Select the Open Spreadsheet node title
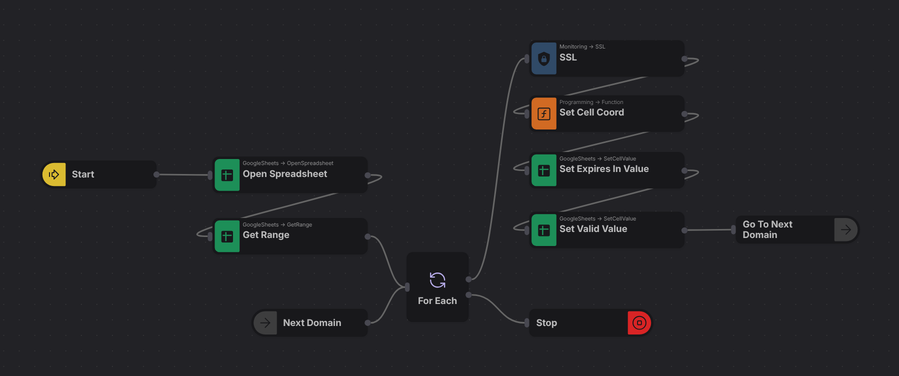Screen dimensions: 899x376 pos(285,174)
